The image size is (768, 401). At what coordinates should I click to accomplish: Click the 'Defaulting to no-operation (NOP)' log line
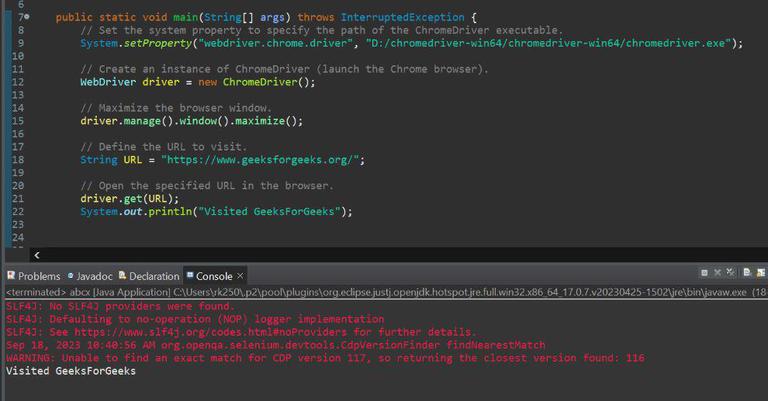click(195, 319)
